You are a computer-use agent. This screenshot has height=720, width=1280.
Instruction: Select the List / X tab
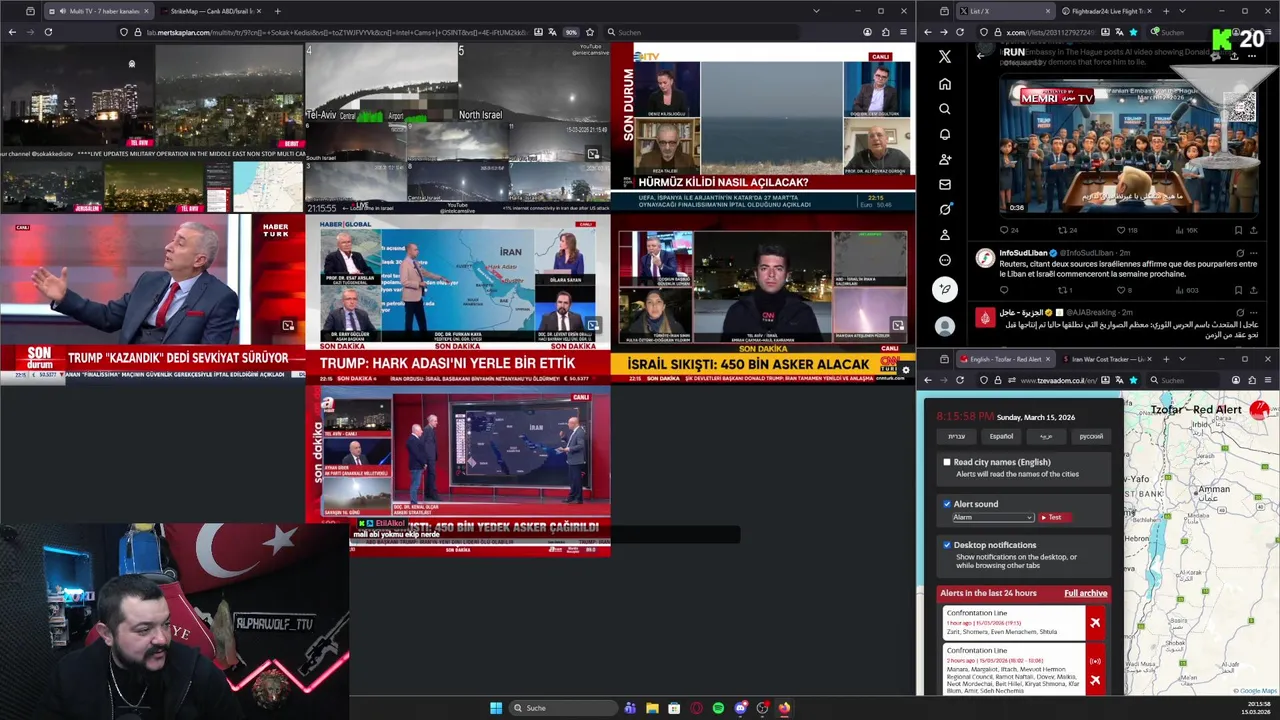pos(1004,11)
